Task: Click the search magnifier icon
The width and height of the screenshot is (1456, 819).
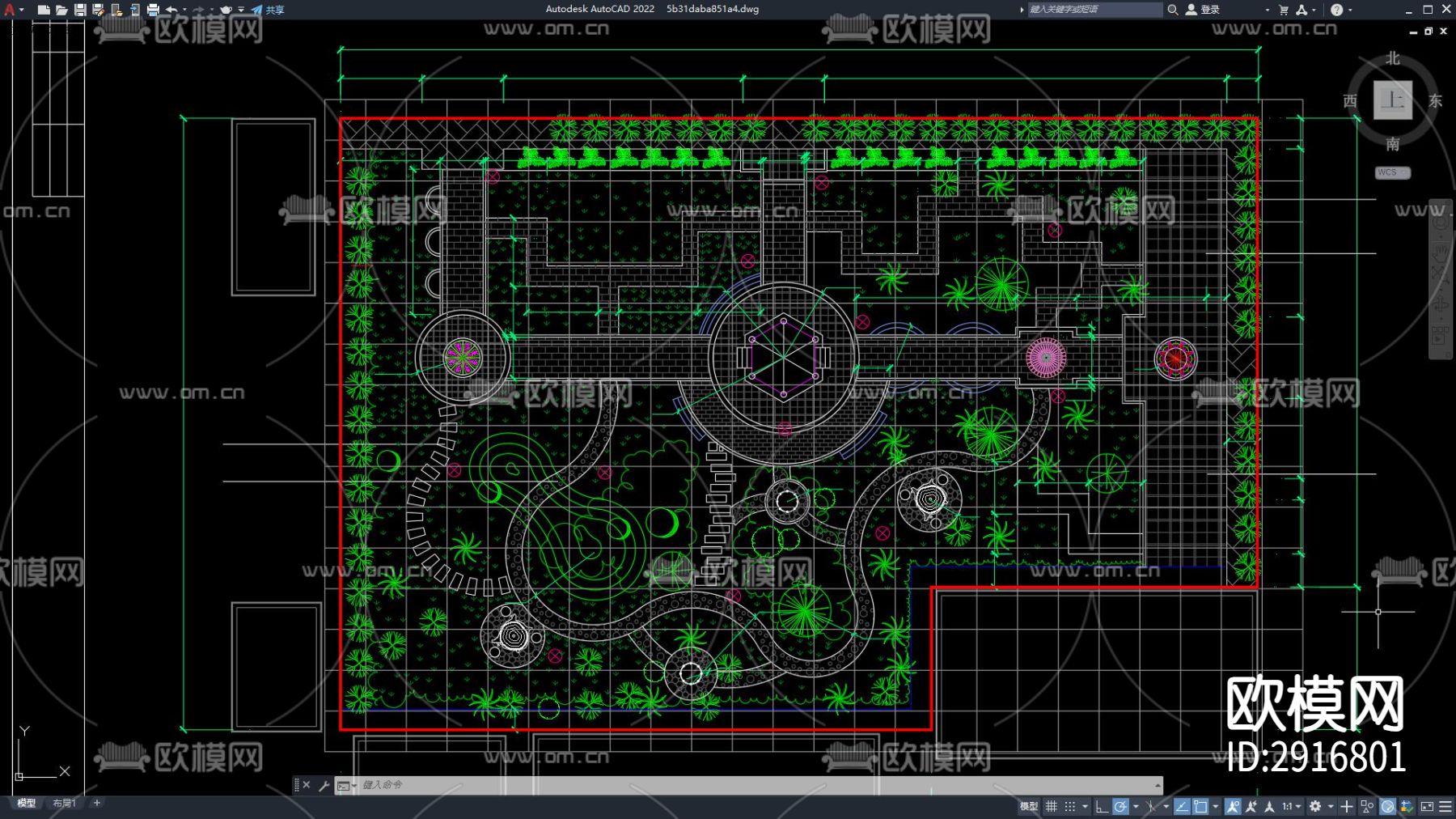Action: (x=1172, y=10)
